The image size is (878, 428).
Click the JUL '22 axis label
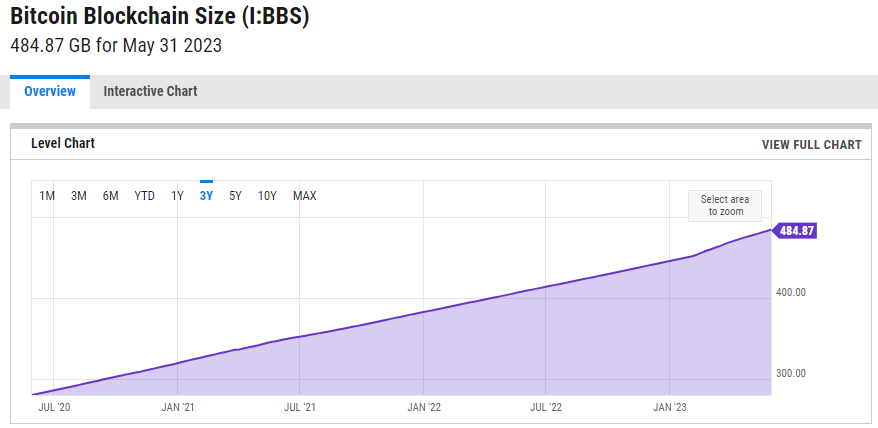coord(546,407)
